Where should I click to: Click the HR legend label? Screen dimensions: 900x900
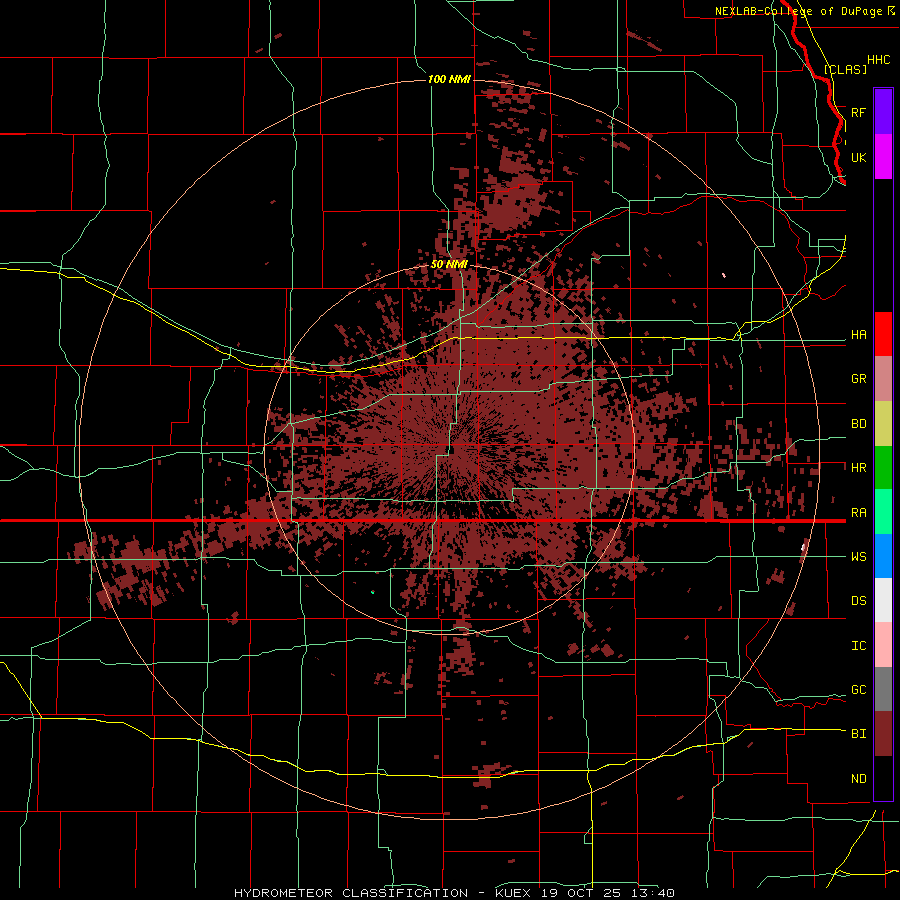click(858, 468)
